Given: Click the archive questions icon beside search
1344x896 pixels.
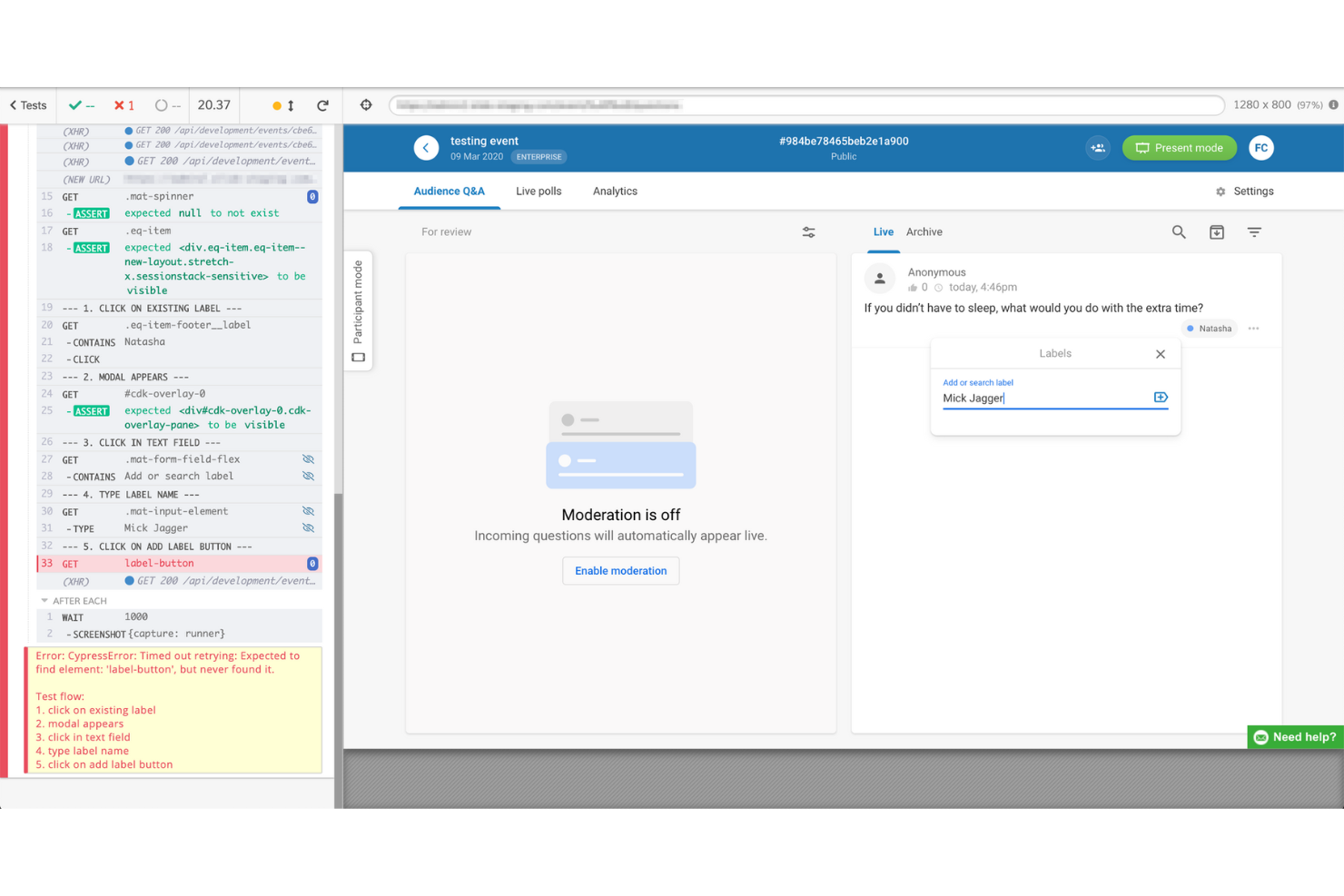Looking at the screenshot, I should pos(1216,232).
